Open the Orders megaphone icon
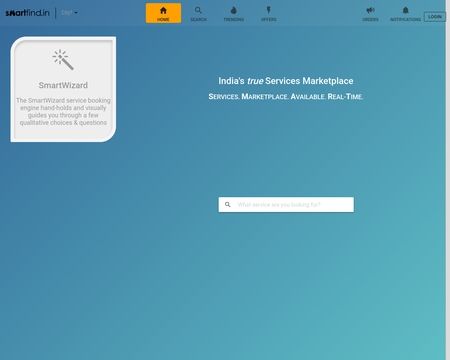450x360 pixels. tap(370, 10)
